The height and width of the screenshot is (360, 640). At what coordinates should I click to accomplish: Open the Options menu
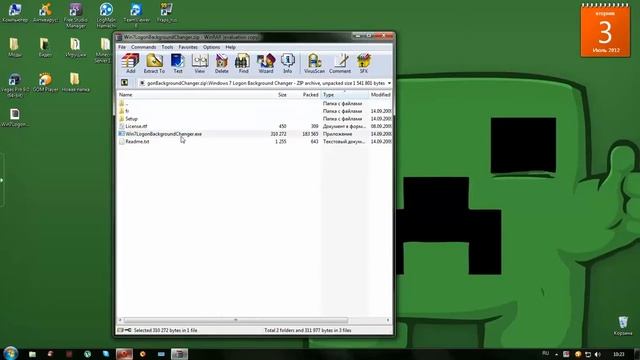tap(211, 47)
